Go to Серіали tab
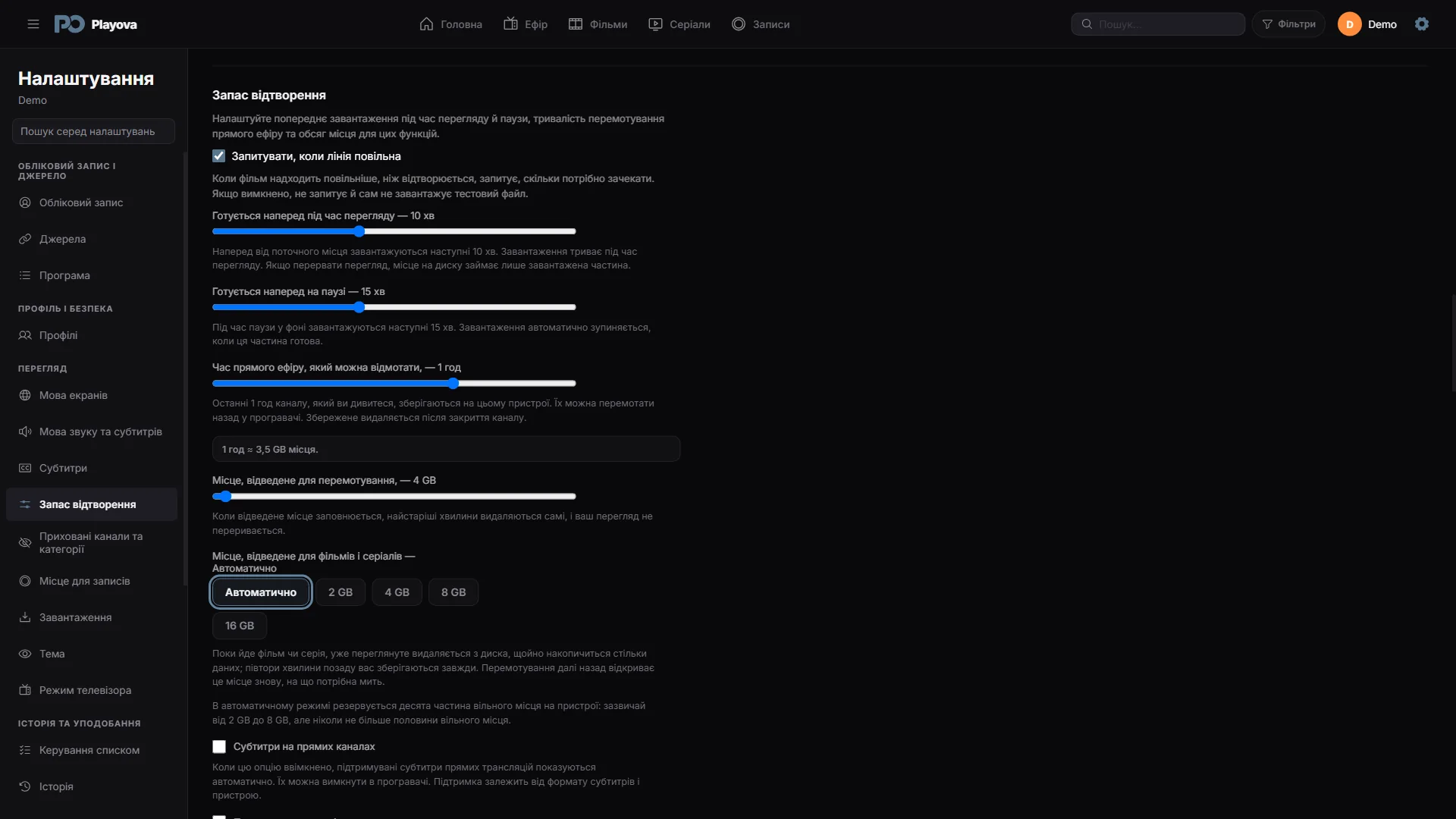 [x=679, y=24]
